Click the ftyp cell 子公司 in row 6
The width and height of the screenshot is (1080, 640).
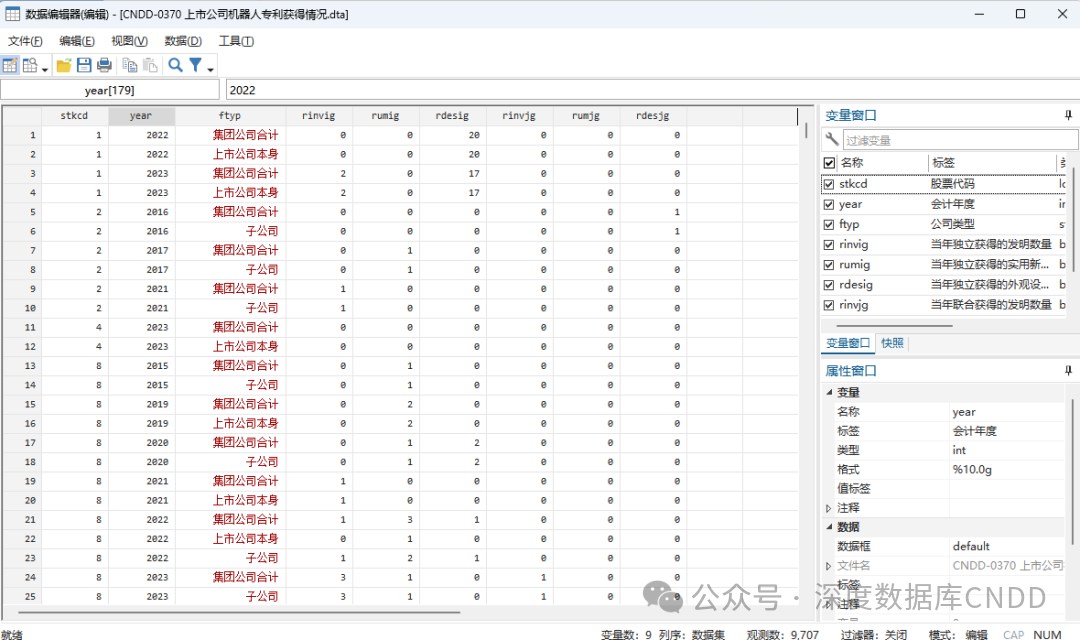click(x=230, y=231)
